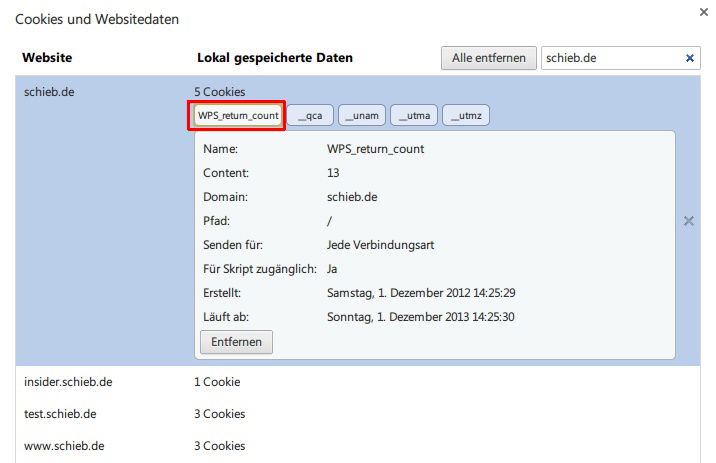
Task: Click the Jede Verbindungsart value
Action: coord(380,245)
